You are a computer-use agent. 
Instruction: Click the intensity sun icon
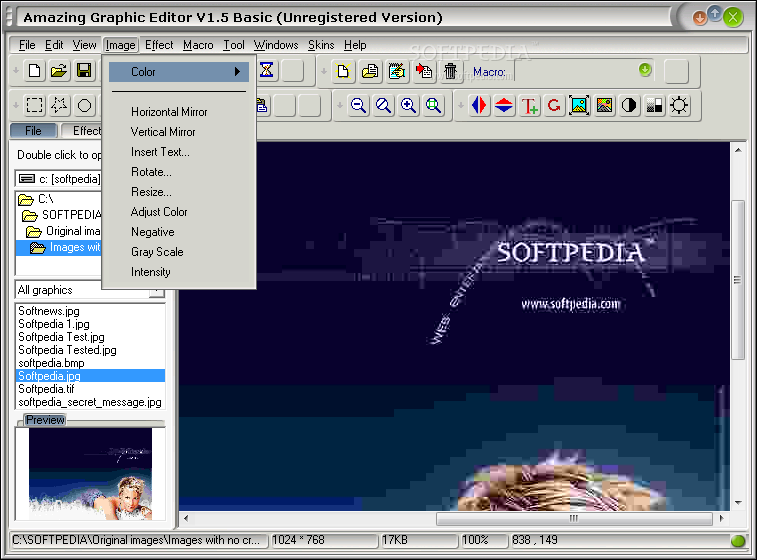679,105
